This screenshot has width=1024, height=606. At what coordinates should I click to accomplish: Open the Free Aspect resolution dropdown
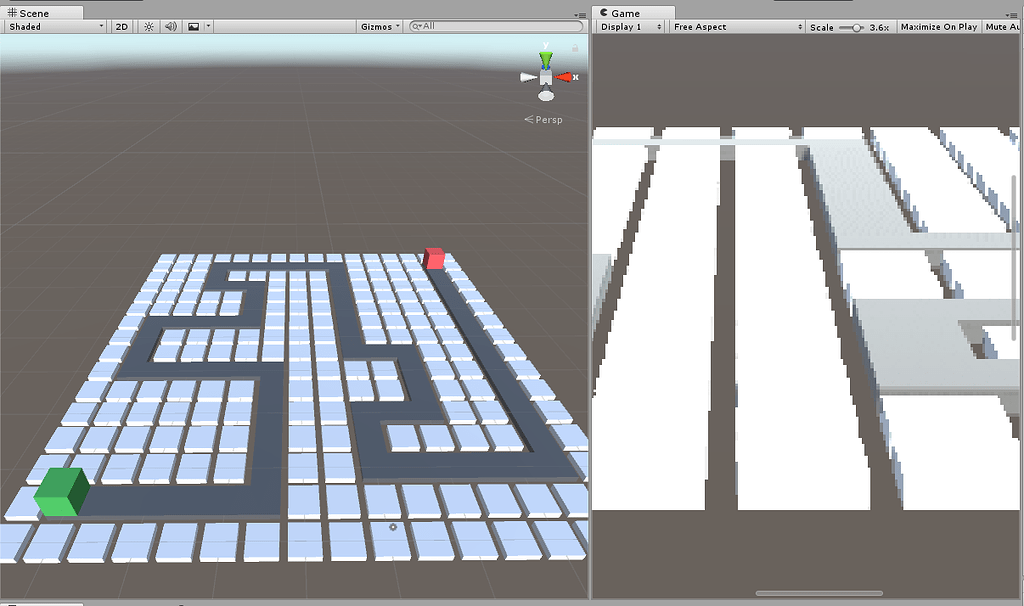click(x=735, y=26)
